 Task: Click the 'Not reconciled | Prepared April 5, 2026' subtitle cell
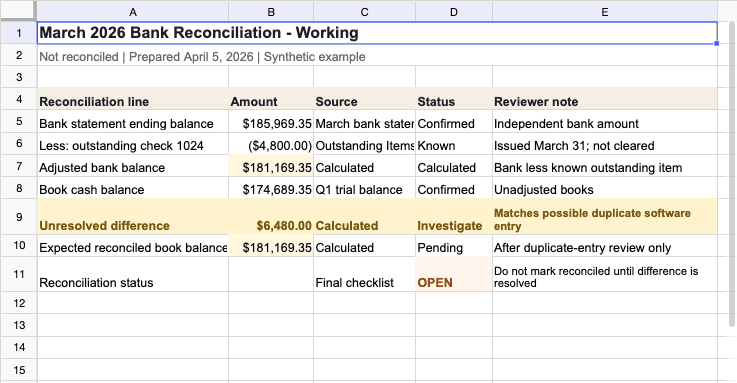pyautogui.click(x=377, y=55)
